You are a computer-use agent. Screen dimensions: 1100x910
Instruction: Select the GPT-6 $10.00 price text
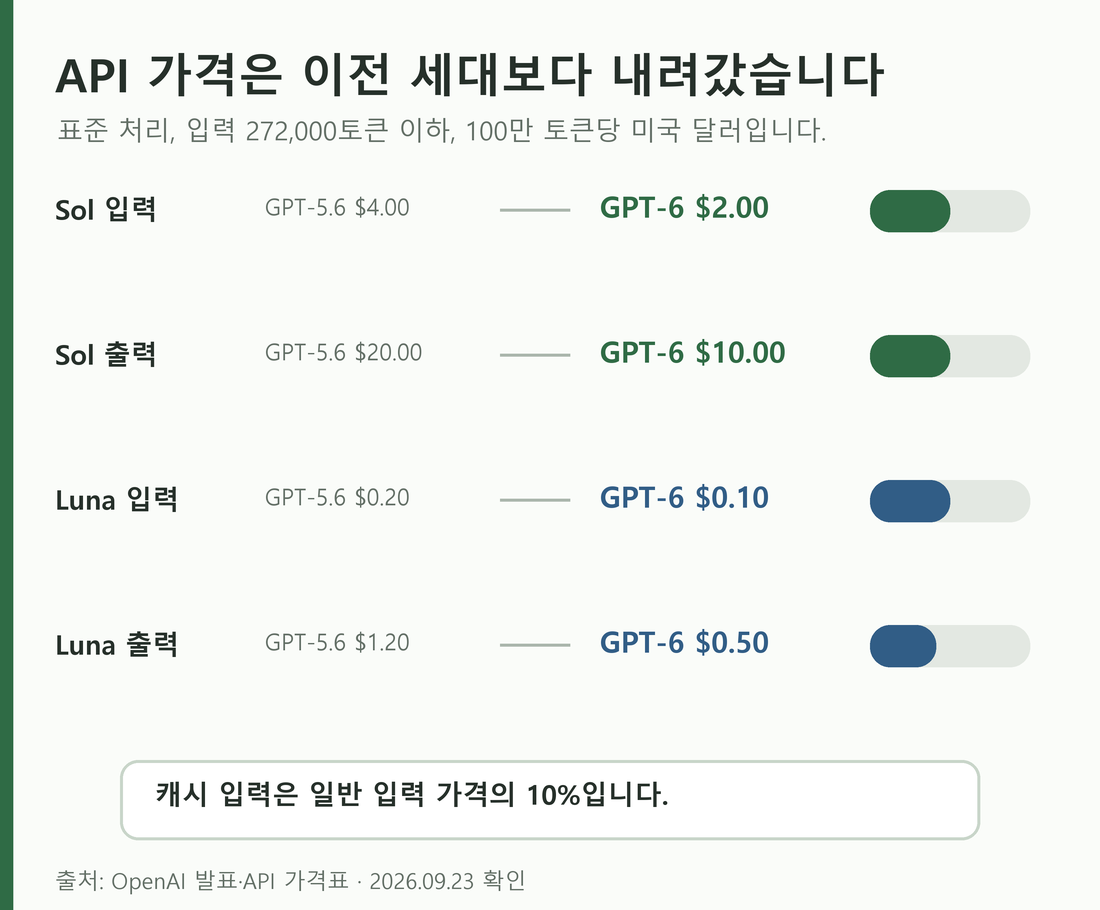pyautogui.click(x=692, y=353)
